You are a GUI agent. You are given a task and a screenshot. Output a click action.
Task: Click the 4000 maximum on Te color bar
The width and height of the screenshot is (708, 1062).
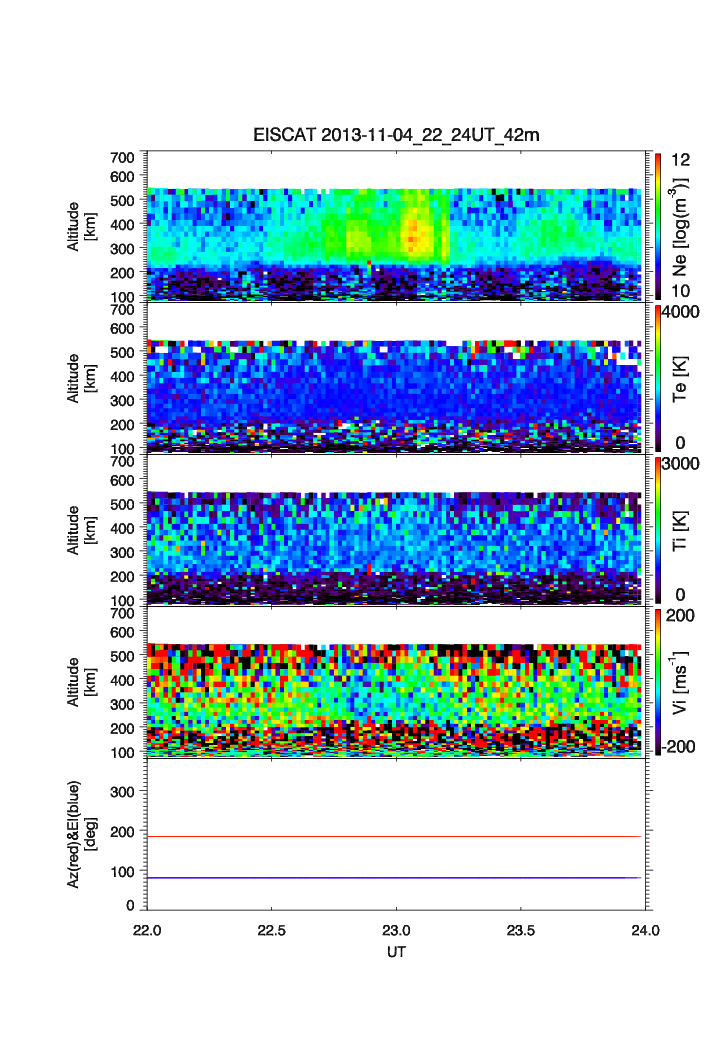(x=681, y=312)
